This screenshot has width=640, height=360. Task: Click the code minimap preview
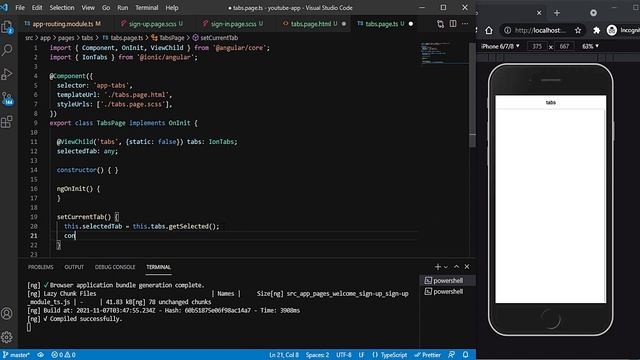click(444, 53)
